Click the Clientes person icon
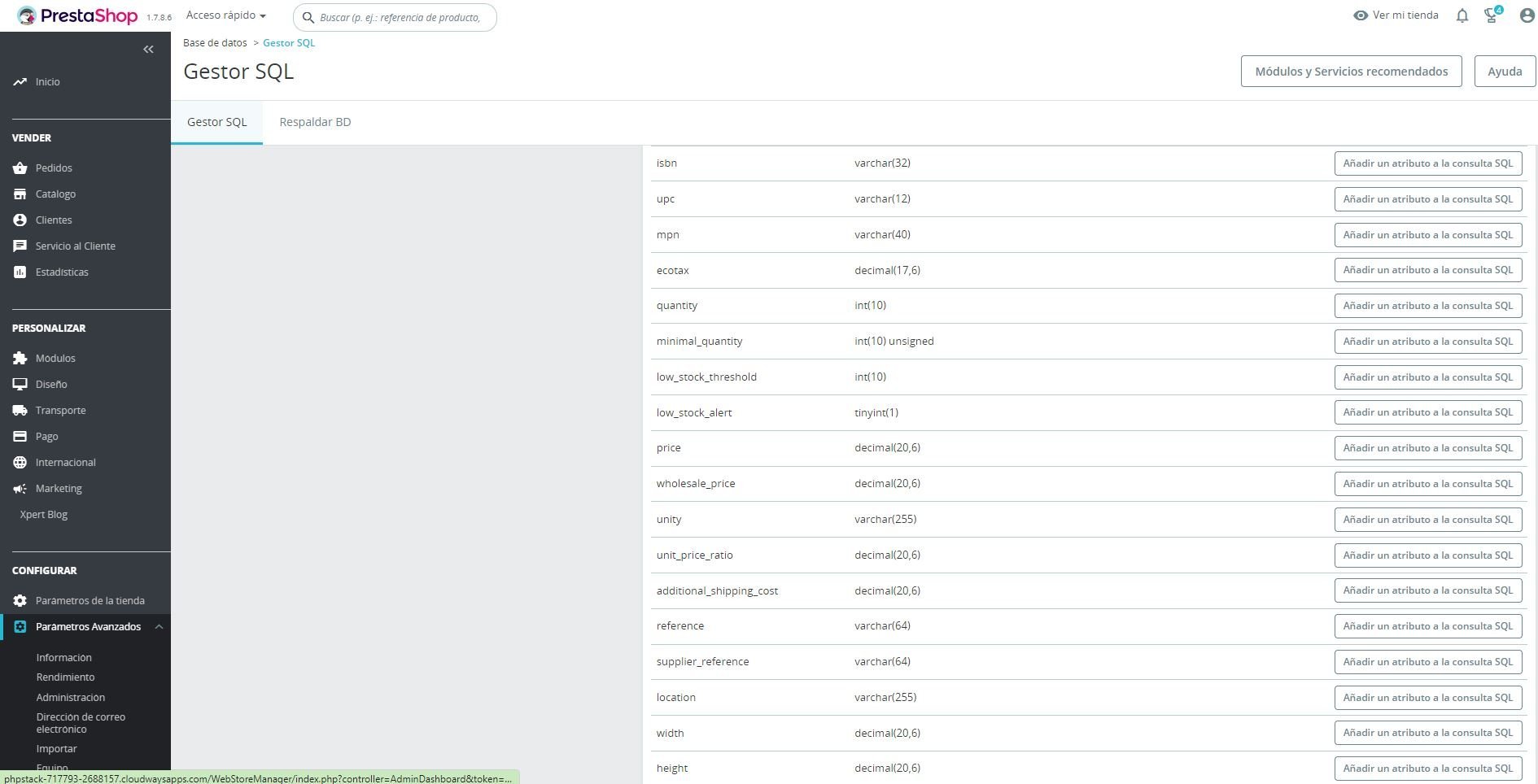 20,220
